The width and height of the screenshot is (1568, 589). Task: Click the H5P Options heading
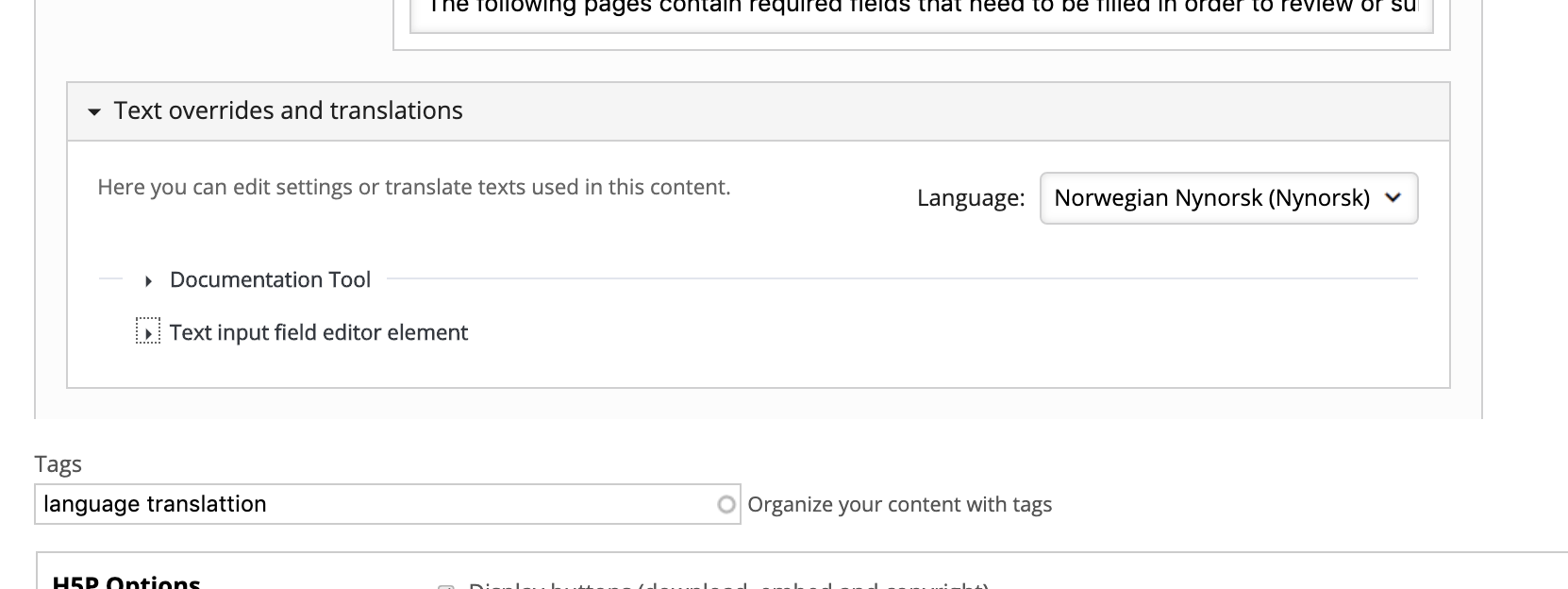(x=126, y=582)
